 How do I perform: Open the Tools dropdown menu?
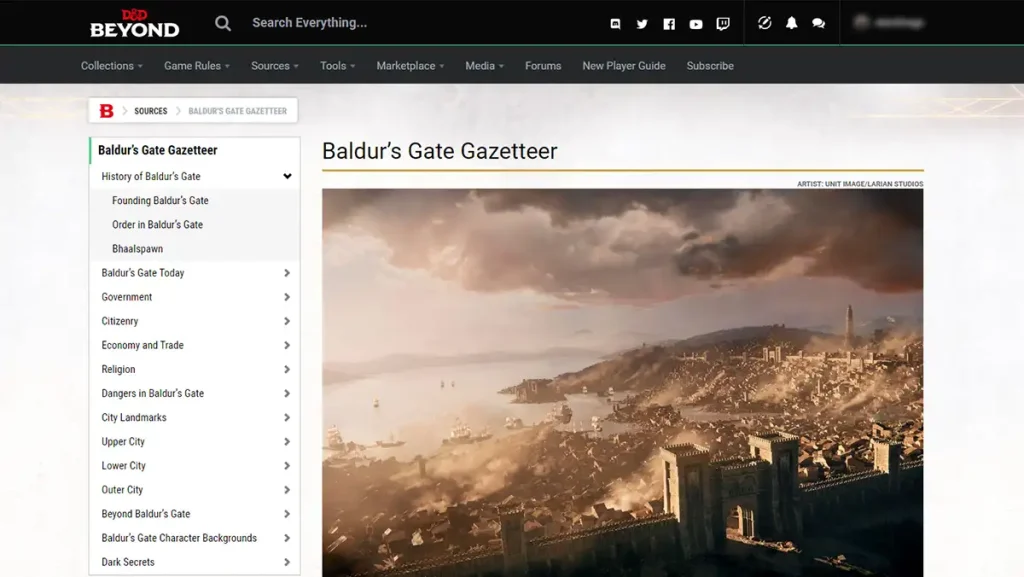pos(338,66)
